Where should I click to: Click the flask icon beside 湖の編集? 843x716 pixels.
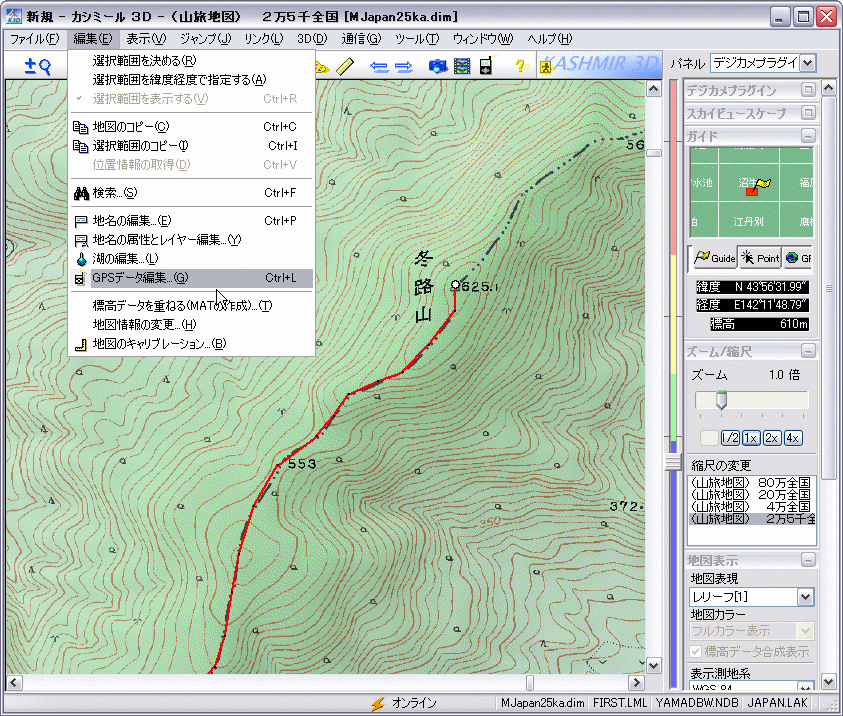[x=81, y=259]
